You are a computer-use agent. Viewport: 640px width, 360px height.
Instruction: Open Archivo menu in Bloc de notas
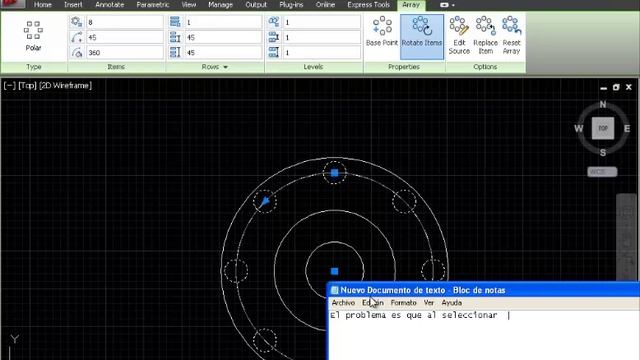[343, 303]
